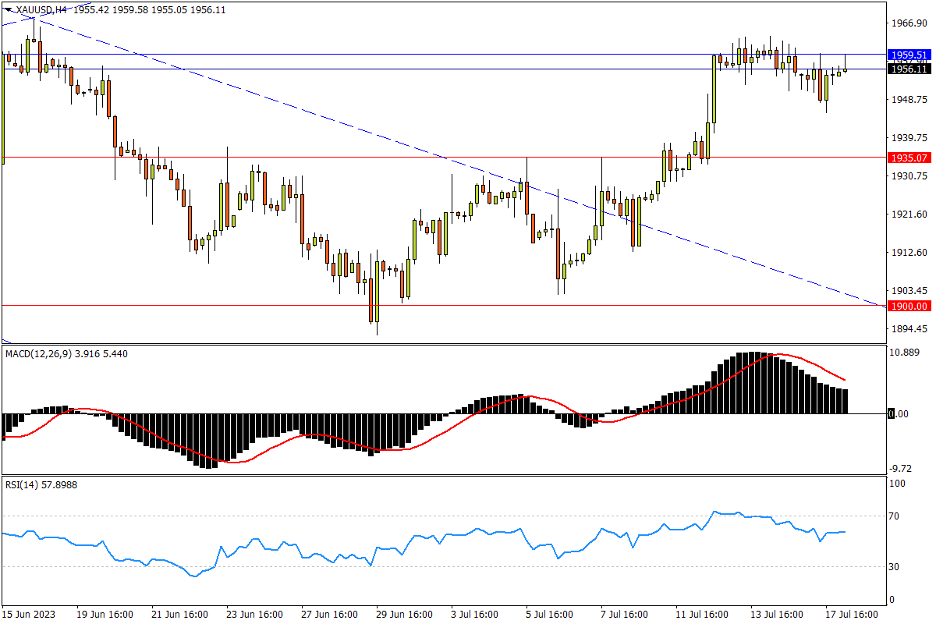
Task: Click 1966.90 on the price scale
Action: pos(906,22)
